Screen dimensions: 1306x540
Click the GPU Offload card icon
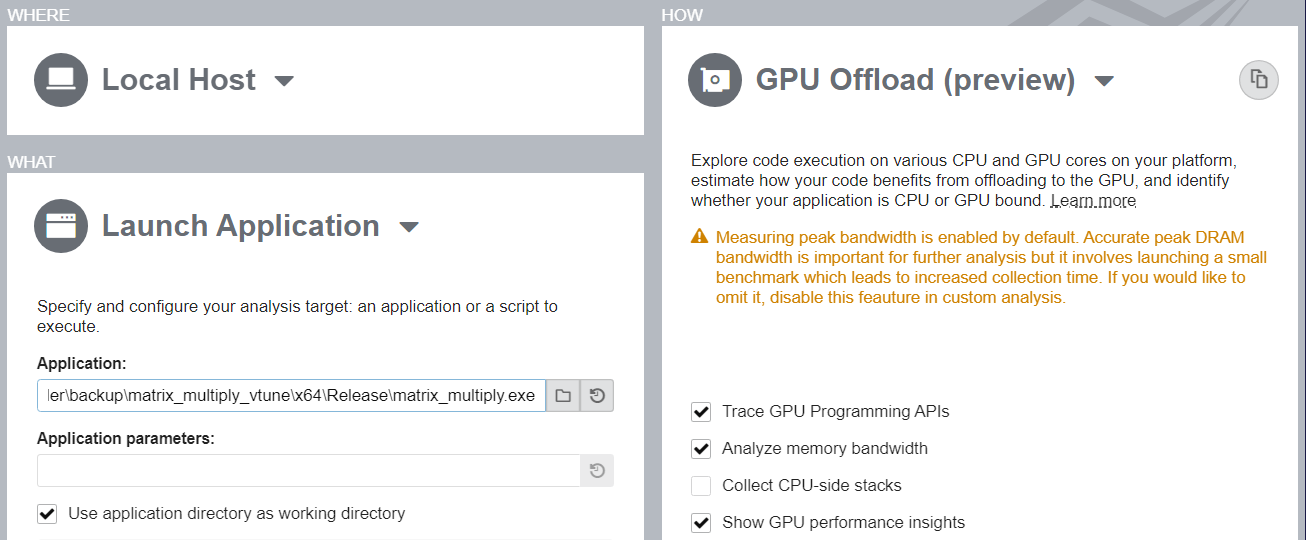[715, 80]
